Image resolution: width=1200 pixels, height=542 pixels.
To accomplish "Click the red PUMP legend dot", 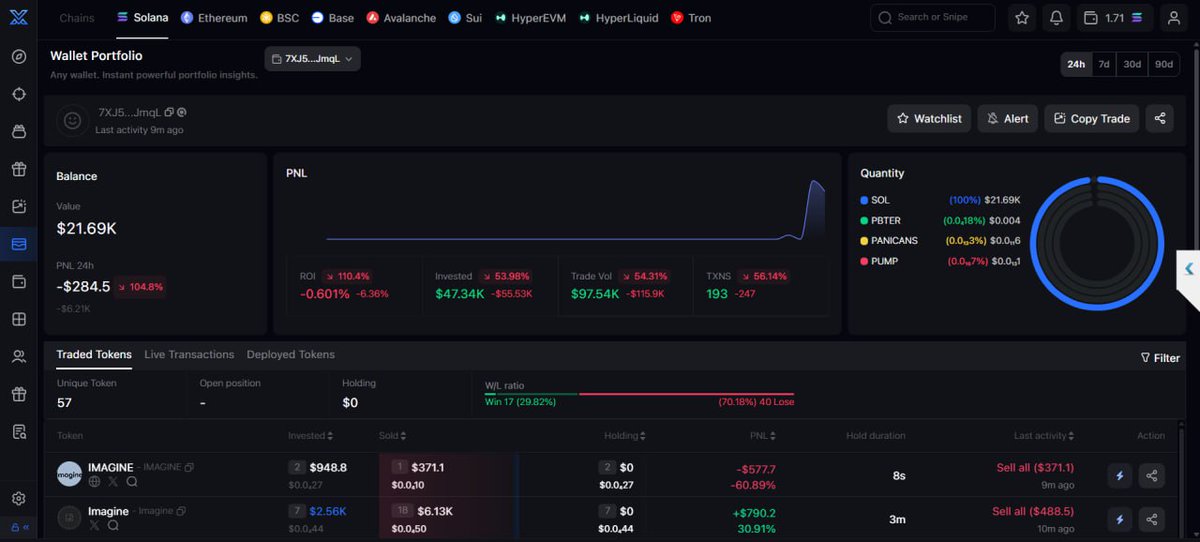I will click(x=864, y=261).
